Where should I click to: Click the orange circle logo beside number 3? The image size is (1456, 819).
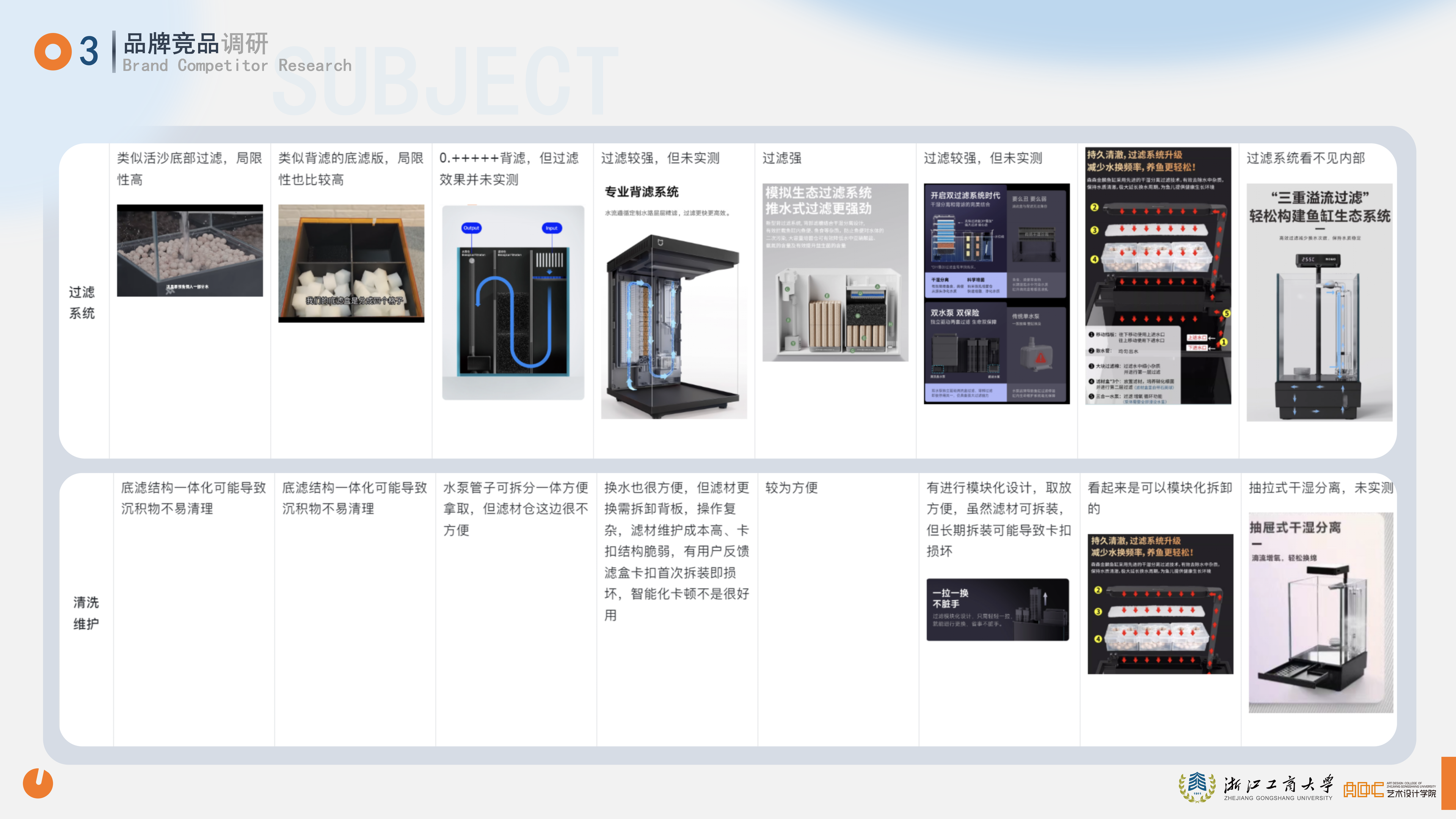(x=53, y=52)
